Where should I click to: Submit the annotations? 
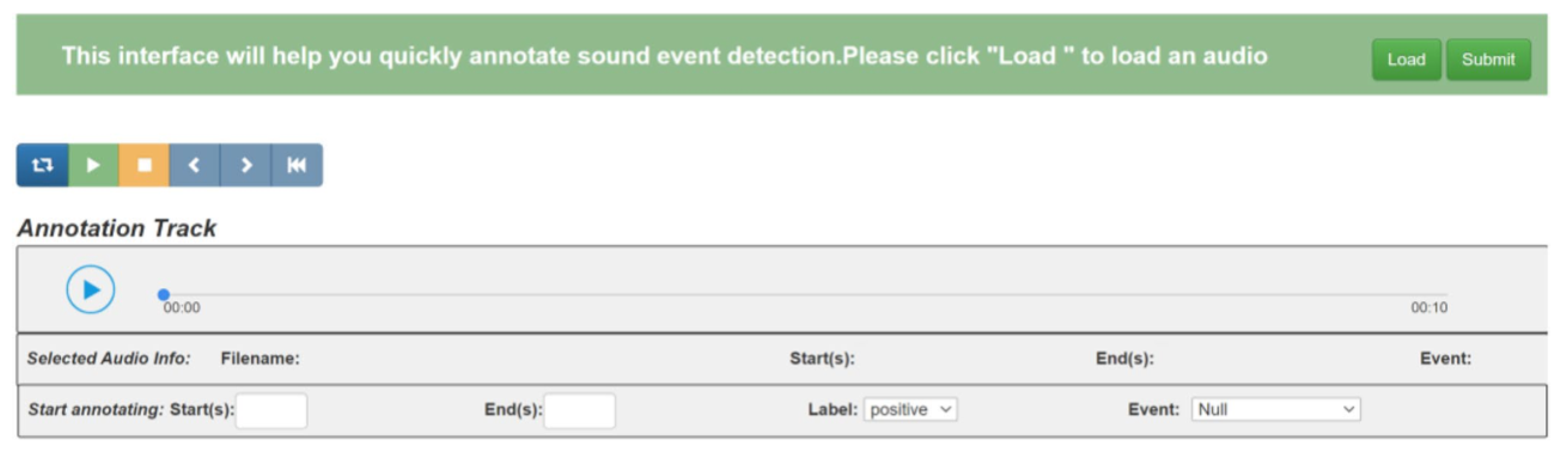(1488, 60)
